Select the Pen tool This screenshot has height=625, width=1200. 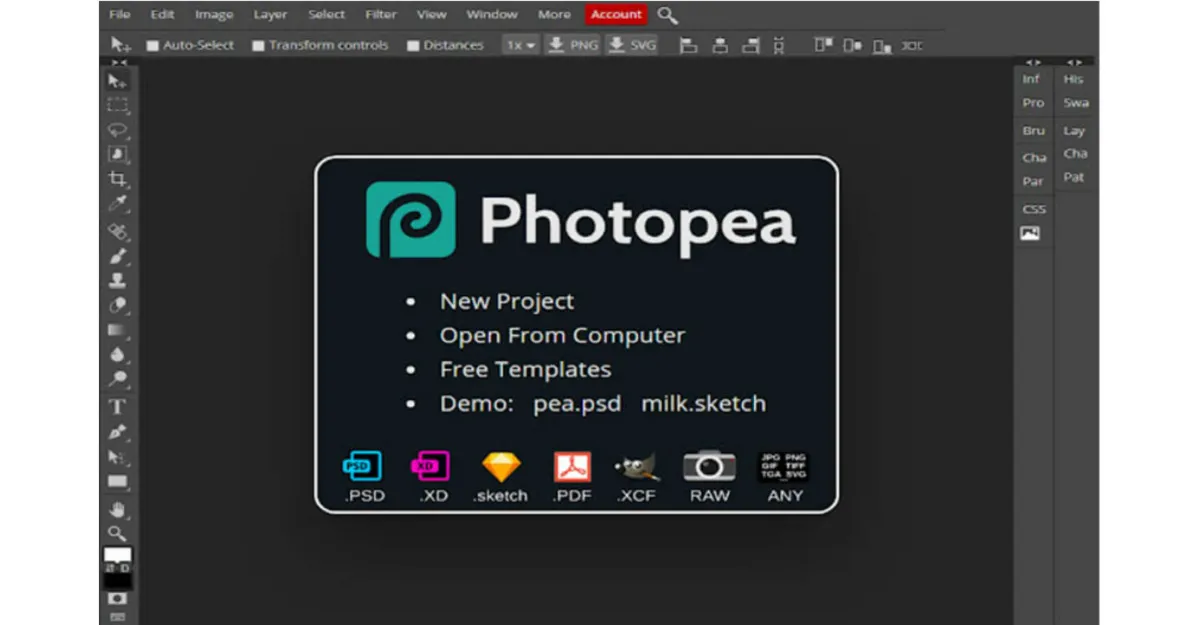click(118, 432)
